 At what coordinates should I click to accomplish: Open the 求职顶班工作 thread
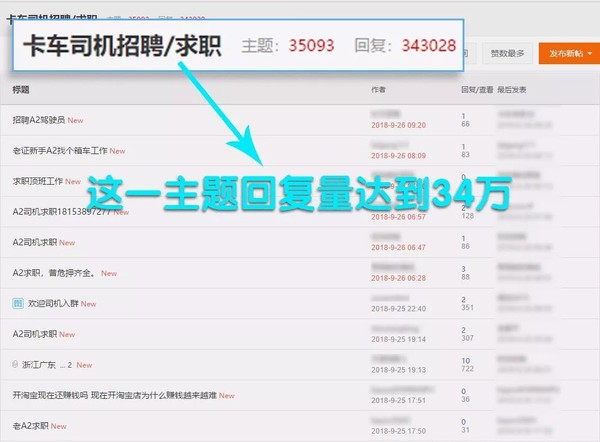[x=37, y=181]
